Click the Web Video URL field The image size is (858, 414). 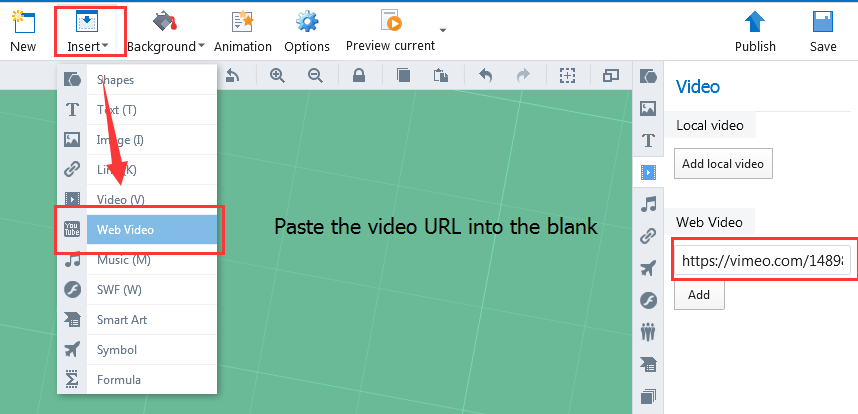[x=762, y=262]
